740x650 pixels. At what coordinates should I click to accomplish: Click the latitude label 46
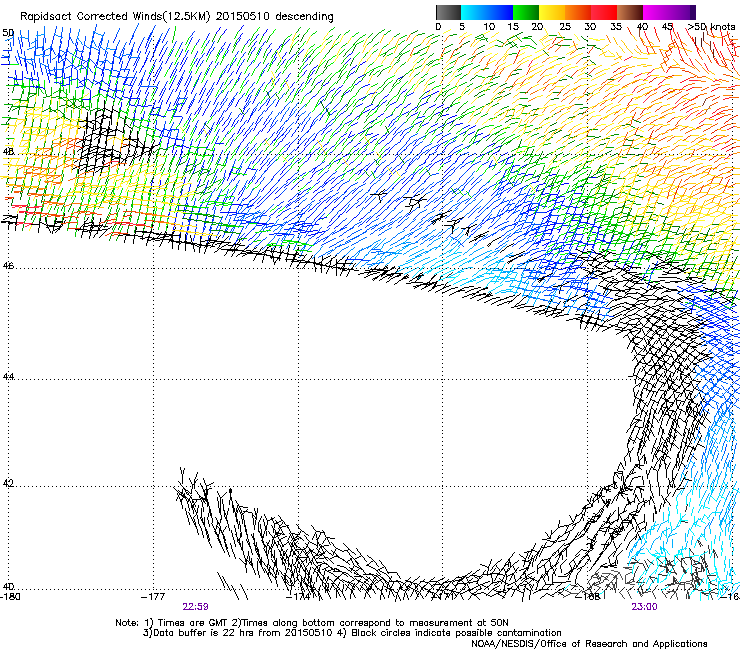coord(8,266)
